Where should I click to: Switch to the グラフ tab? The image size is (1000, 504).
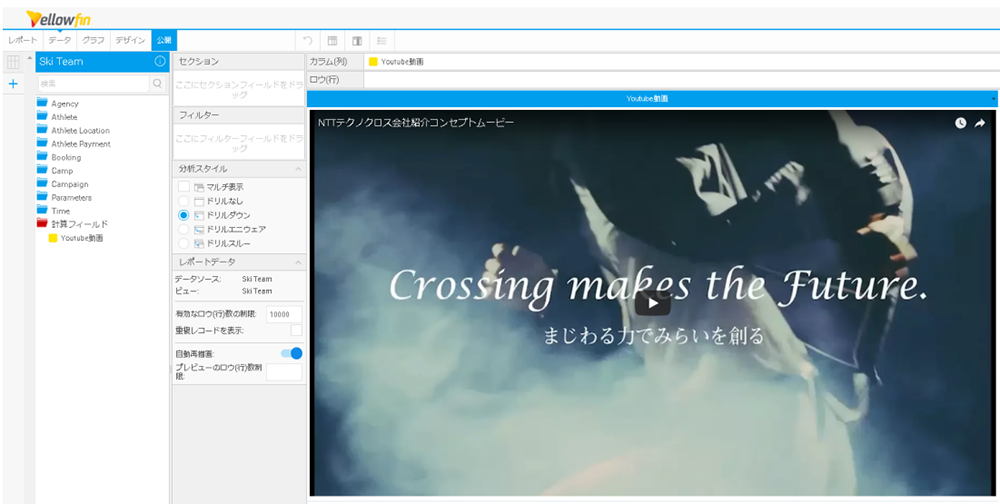click(93, 40)
